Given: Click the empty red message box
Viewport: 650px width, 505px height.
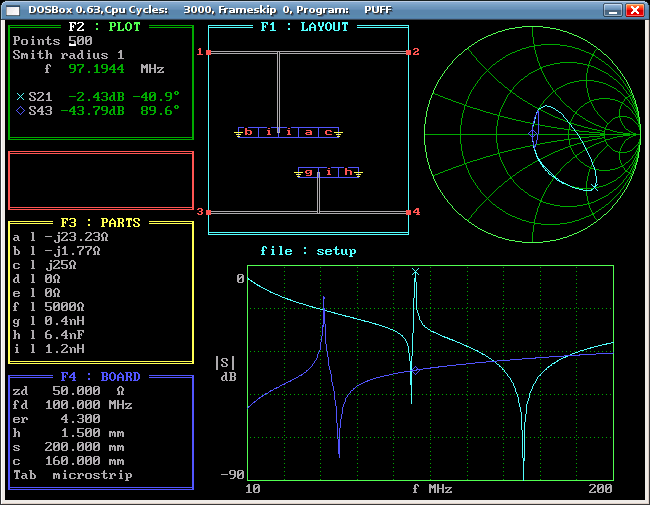Looking at the screenshot, I should coord(101,180).
